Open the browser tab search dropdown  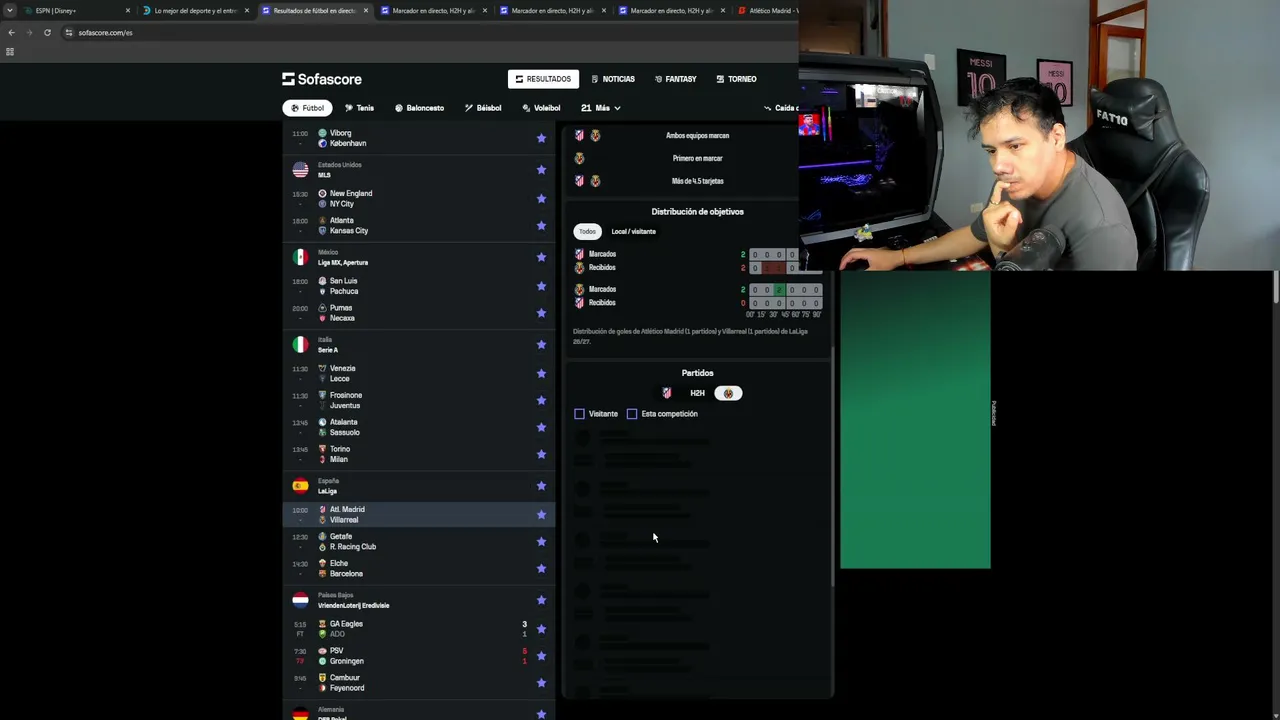click(10, 11)
